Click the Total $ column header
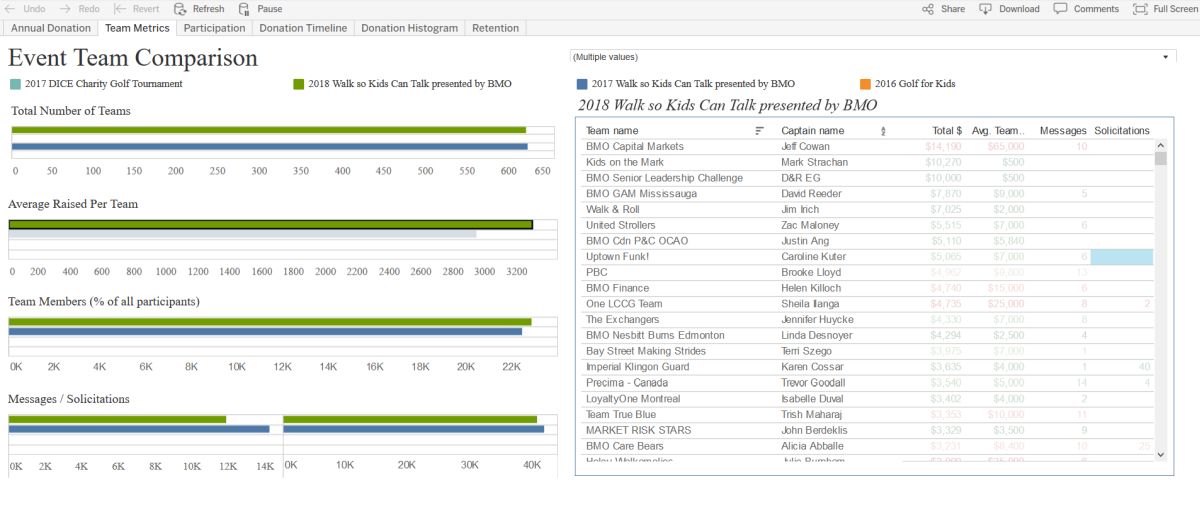 [x=947, y=131]
